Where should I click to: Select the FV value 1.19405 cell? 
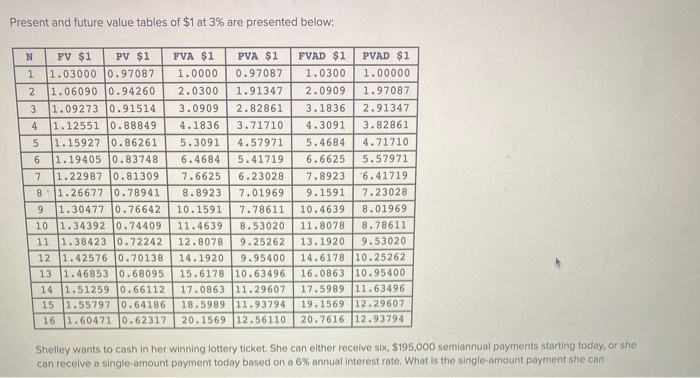(x=78, y=159)
